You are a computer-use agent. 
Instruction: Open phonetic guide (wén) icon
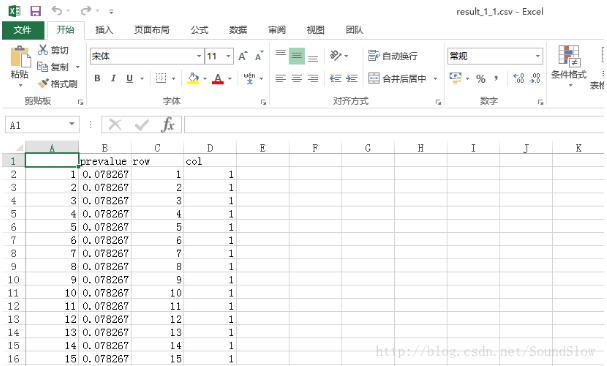(x=249, y=79)
